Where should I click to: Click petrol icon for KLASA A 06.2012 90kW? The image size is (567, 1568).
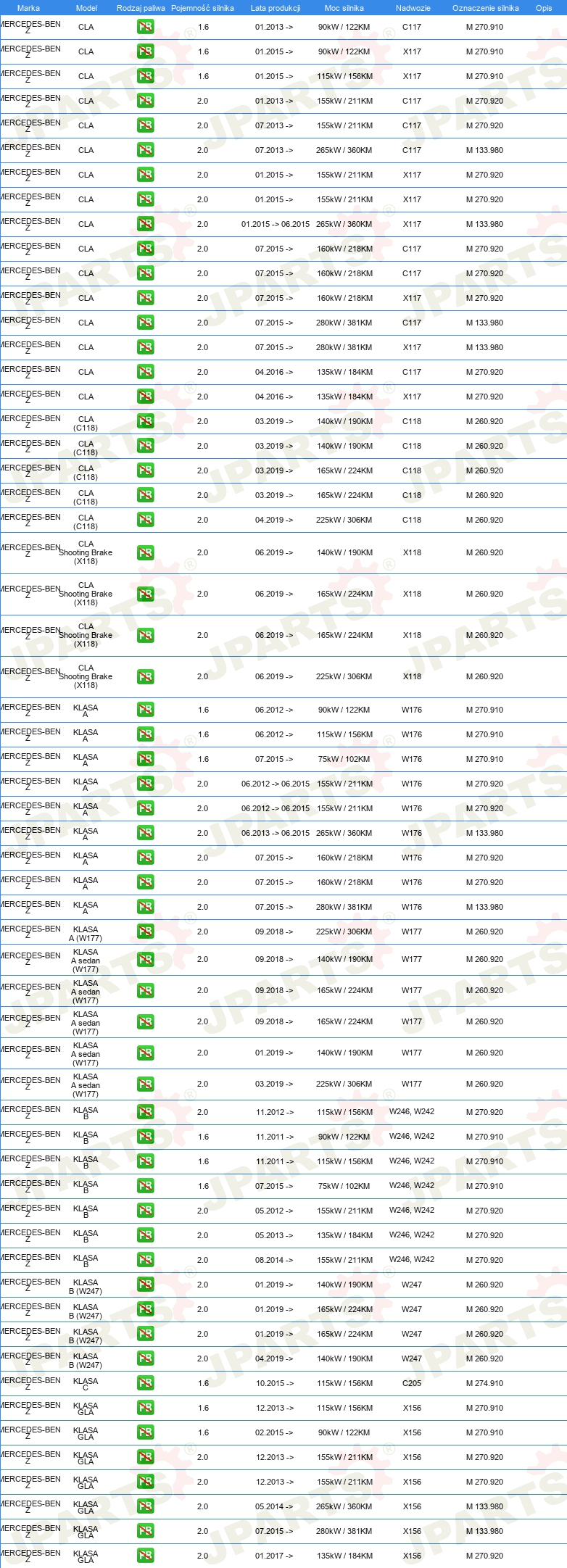(145, 710)
